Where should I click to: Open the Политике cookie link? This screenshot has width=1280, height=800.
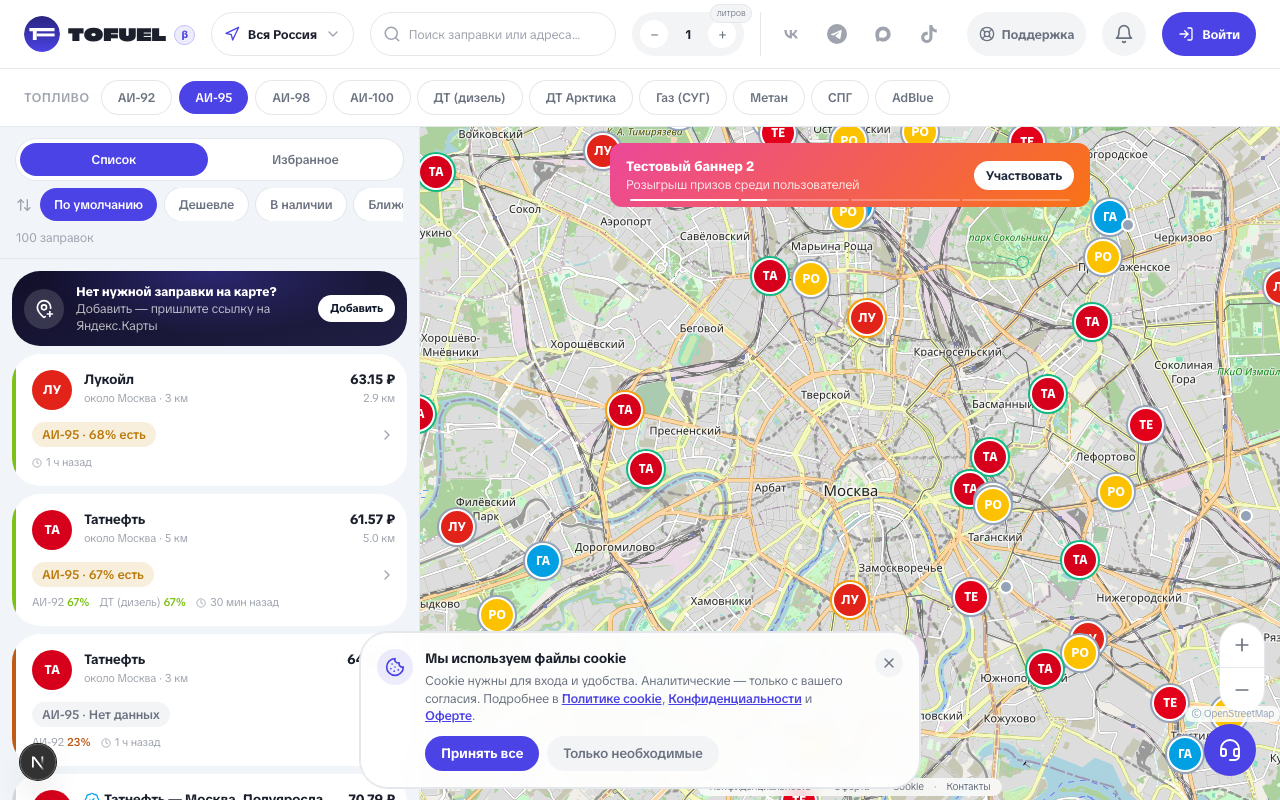coord(612,699)
